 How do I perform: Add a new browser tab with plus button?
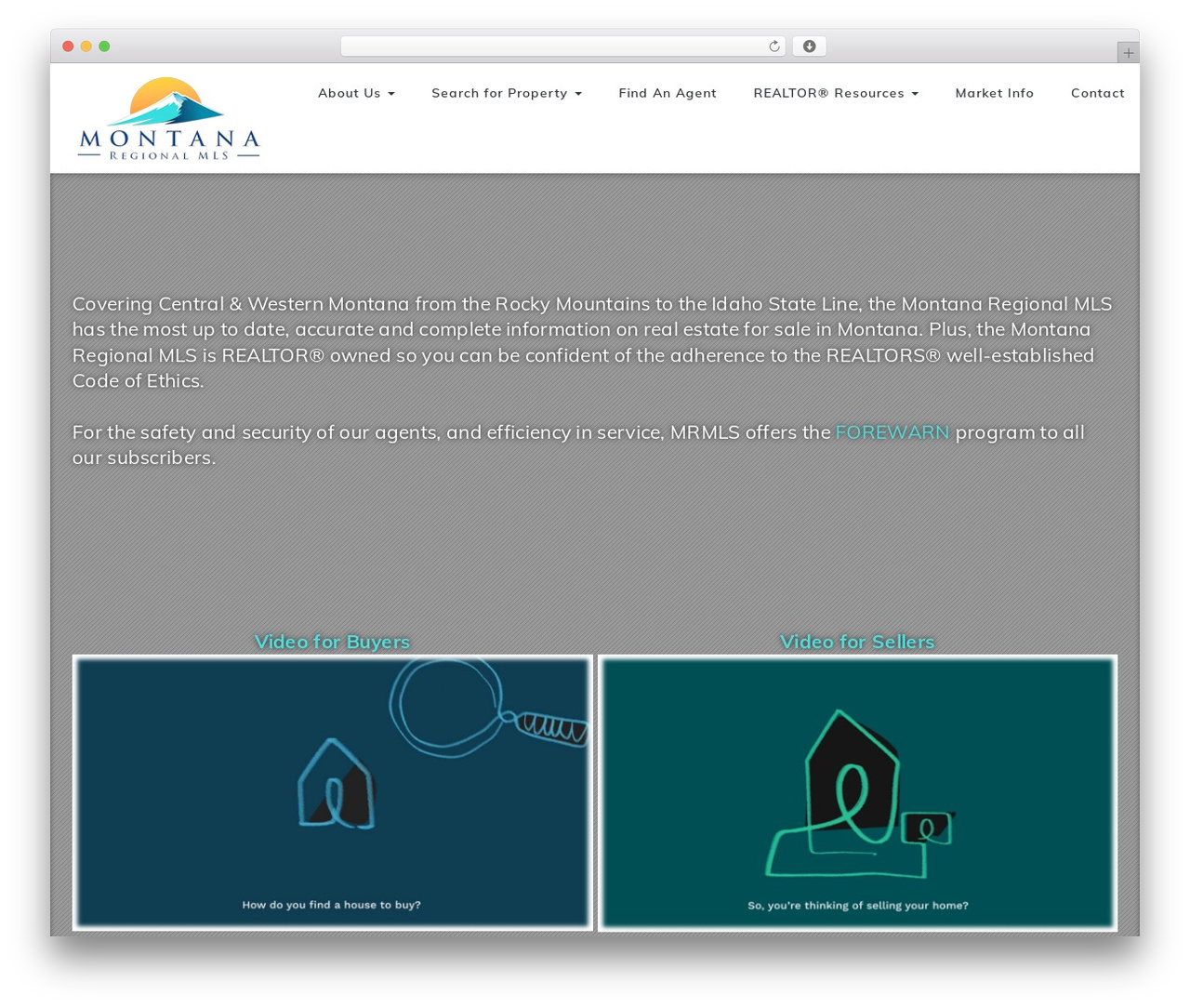pos(1128,53)
